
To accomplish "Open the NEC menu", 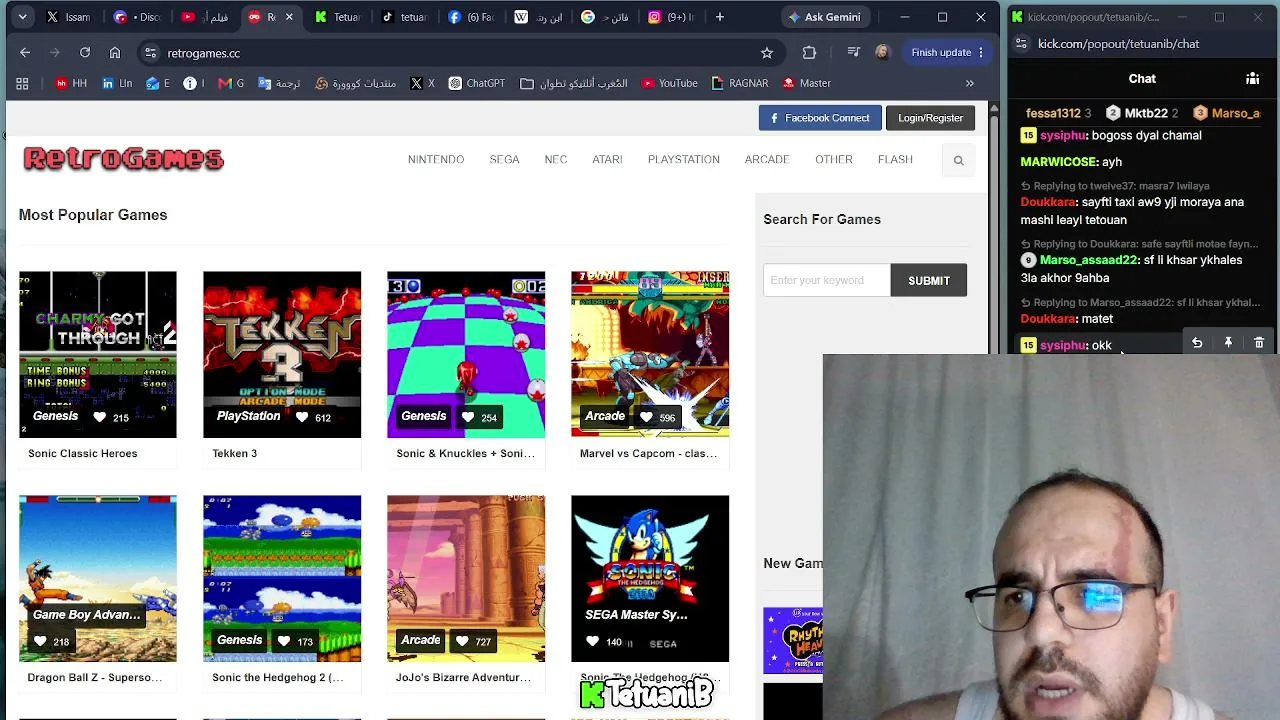I will [556, 160].
